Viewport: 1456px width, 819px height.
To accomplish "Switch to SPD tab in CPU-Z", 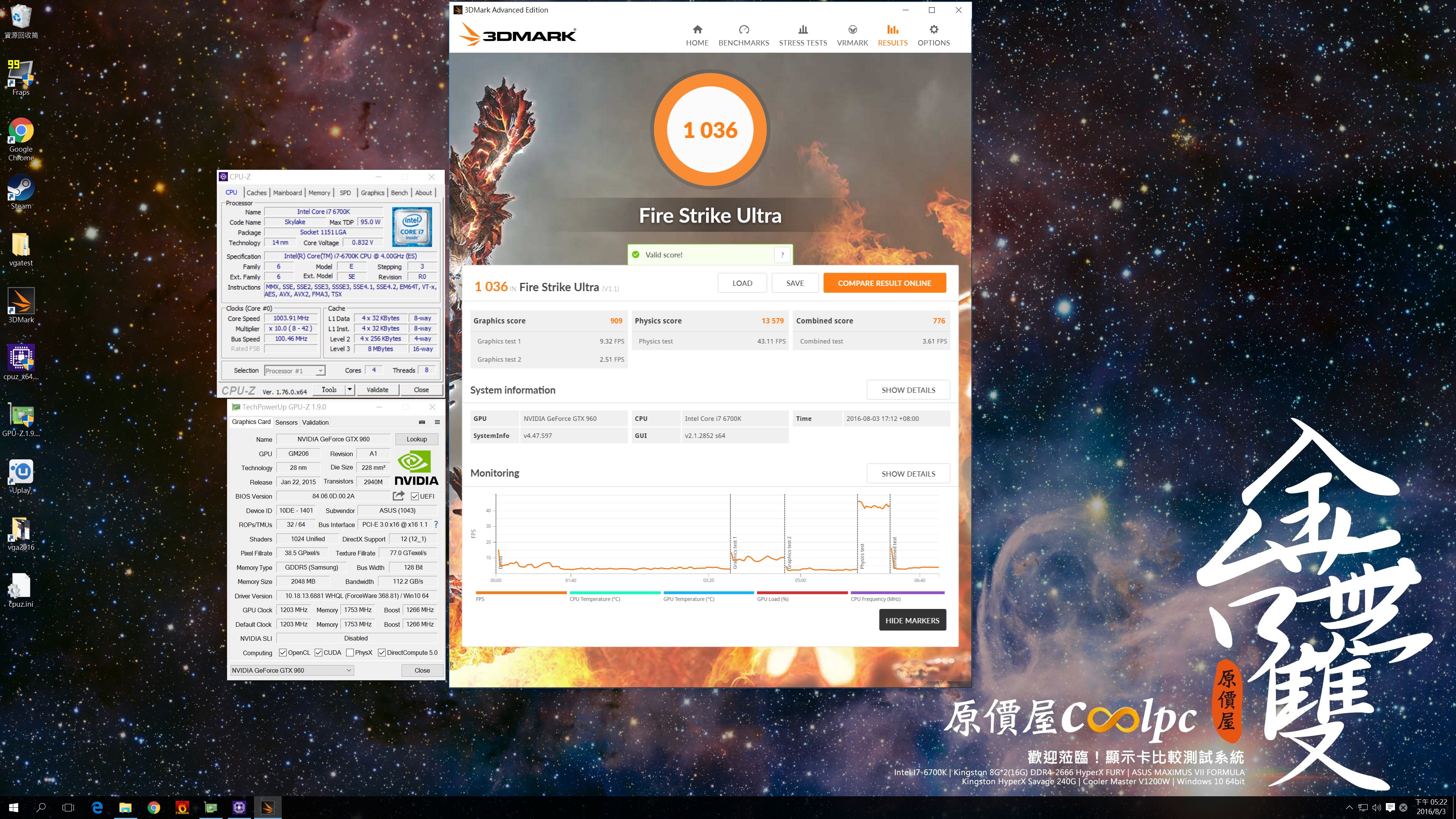I will point(345,193).
